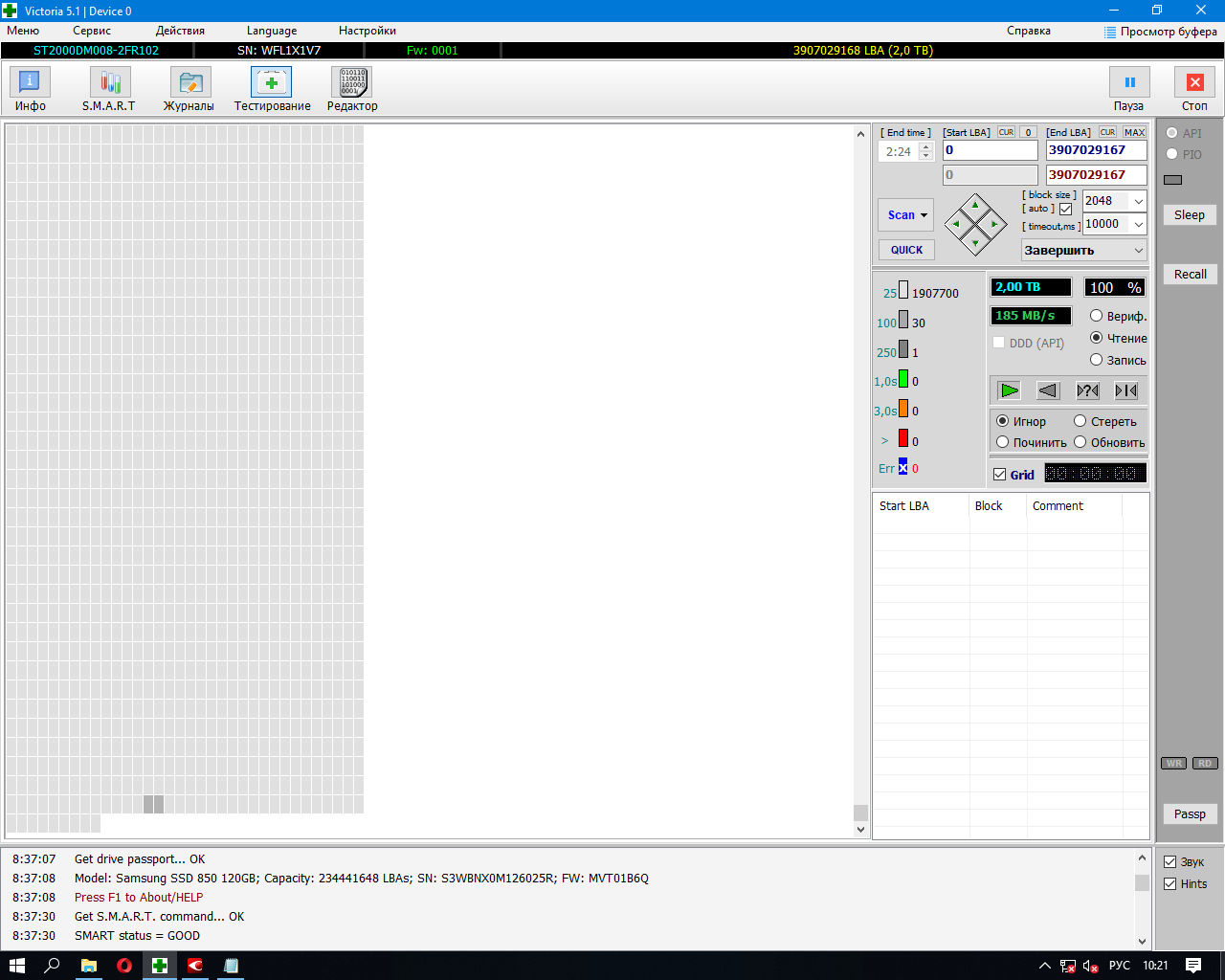Disable the Звук sound checkbox
This screenshot has height=980, width=1225.
(x=1169, y=862)
